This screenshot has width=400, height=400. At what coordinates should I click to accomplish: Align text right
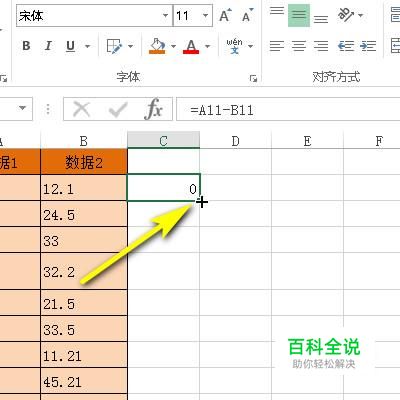coord(321,46)
